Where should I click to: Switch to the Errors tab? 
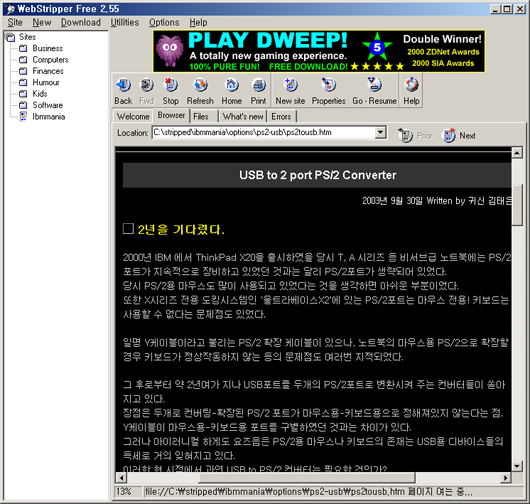click(281, 117)
